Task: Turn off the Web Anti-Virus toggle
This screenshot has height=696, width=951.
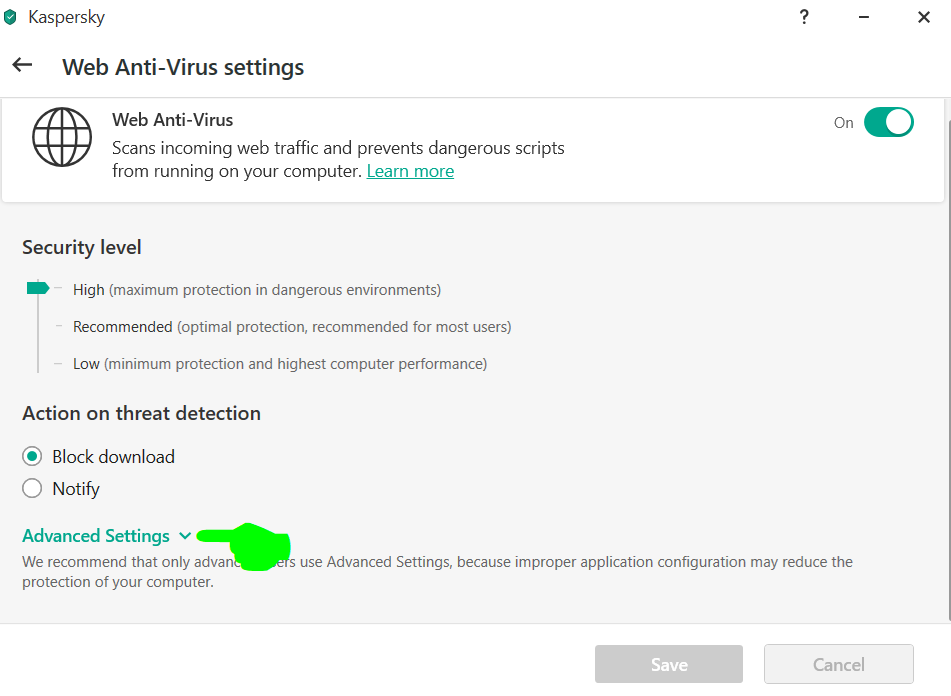Action: (889, 122)
